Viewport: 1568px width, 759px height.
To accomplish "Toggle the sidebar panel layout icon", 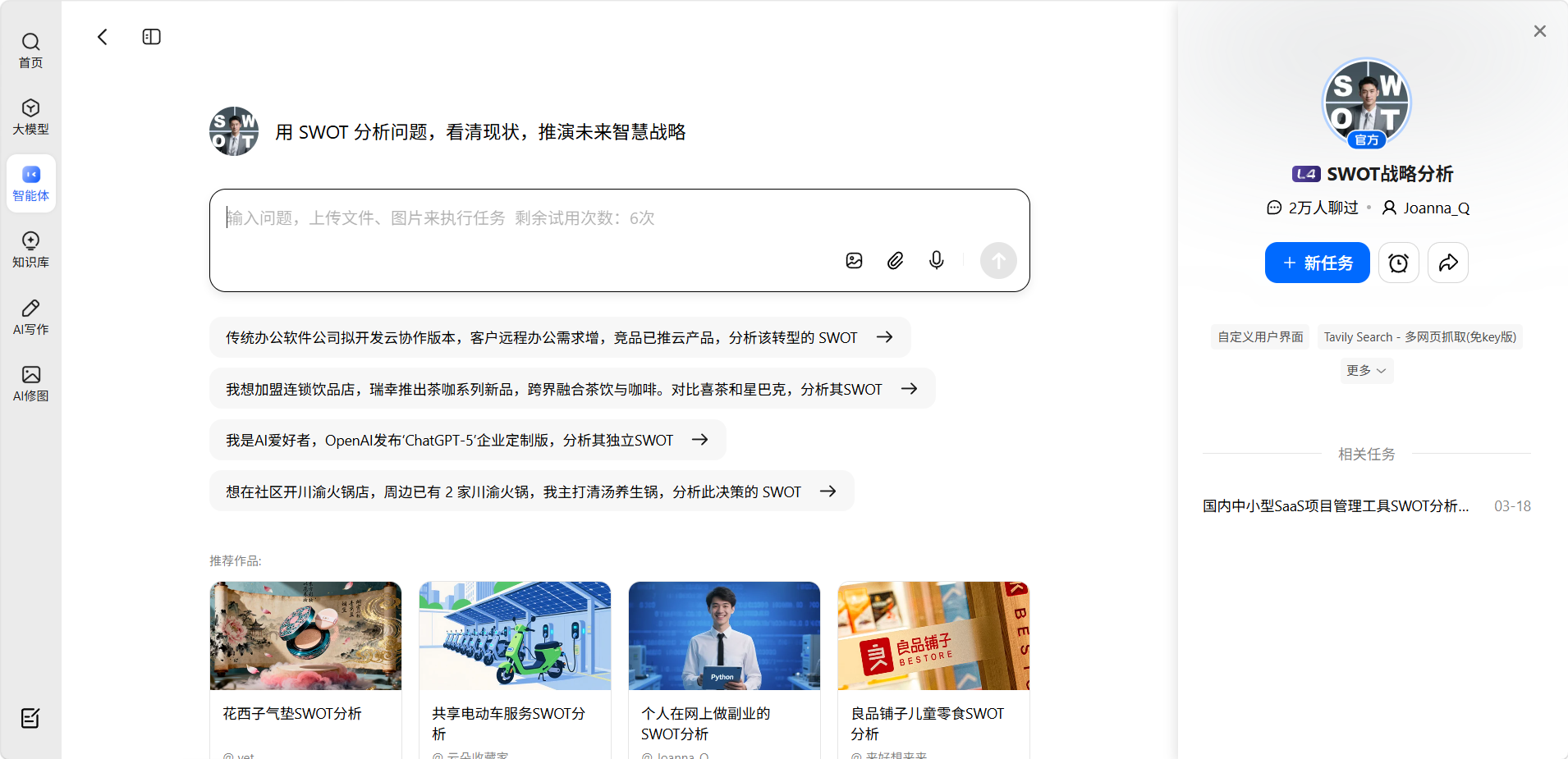I will tap(151, 37).
